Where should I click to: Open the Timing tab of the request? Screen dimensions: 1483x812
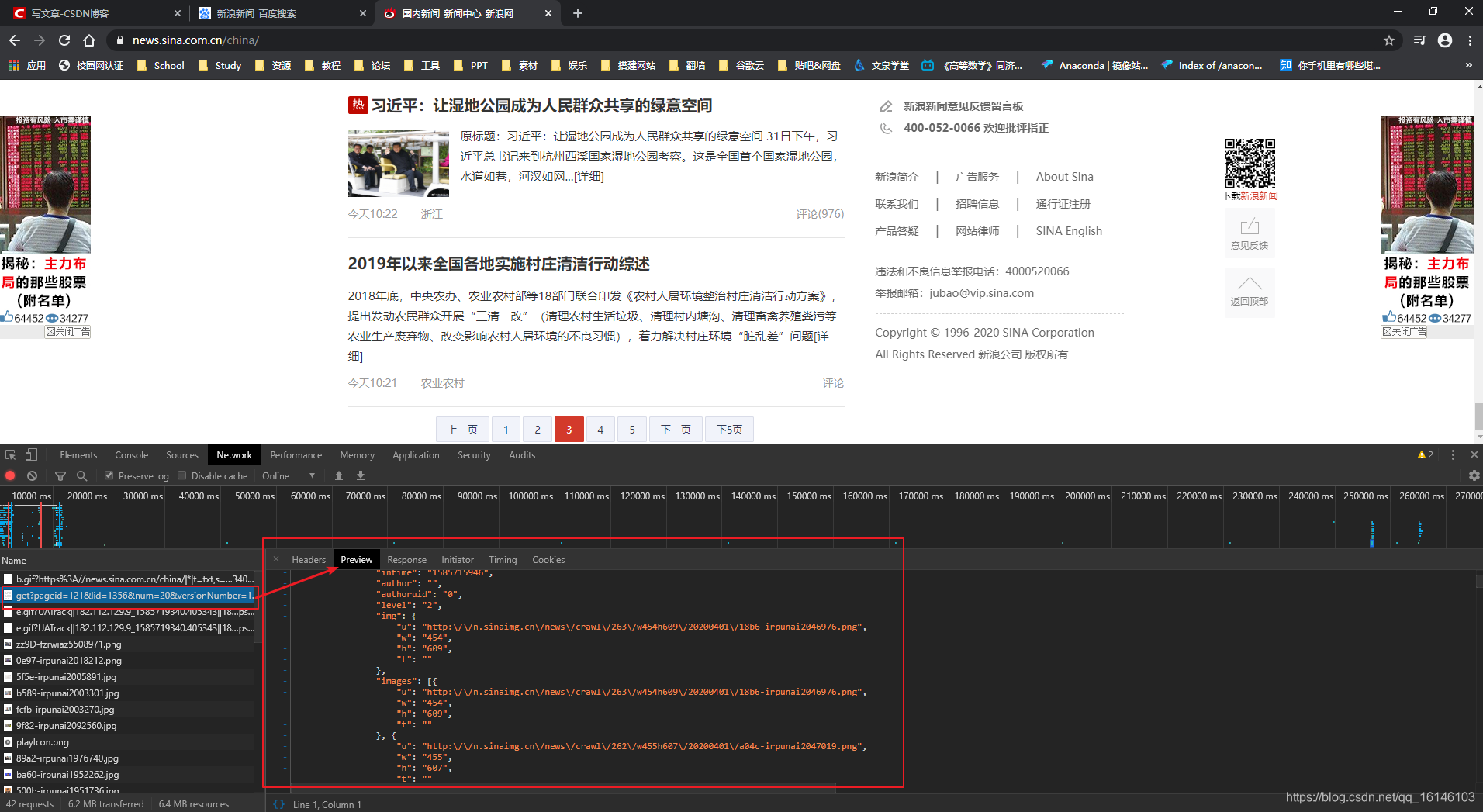pos(503,560)
